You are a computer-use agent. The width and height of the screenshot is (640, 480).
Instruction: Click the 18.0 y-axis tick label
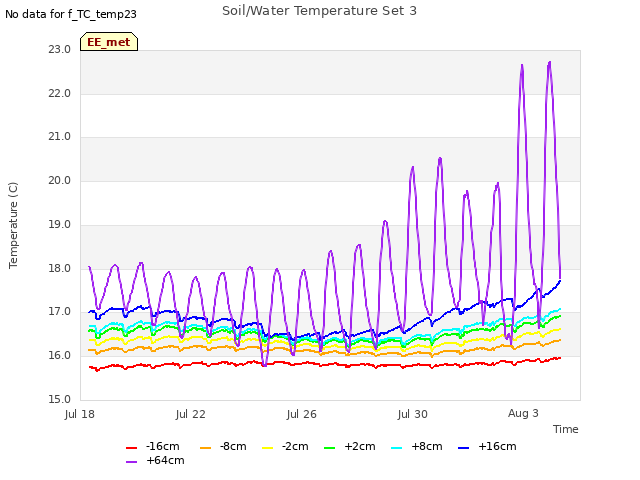(x=60, y=268)
